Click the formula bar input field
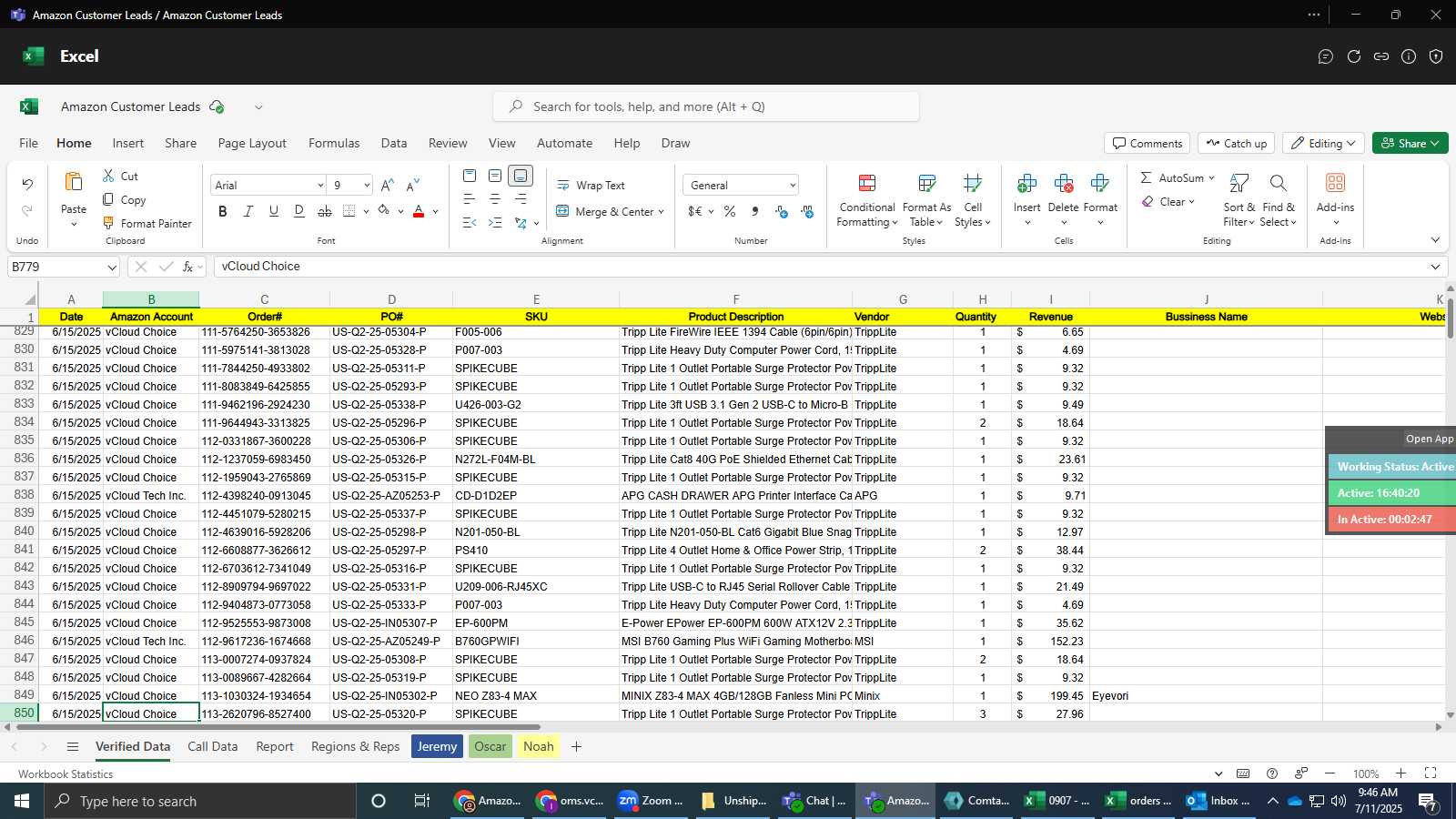Screen dimensions: 1456x819 [819, 267]
